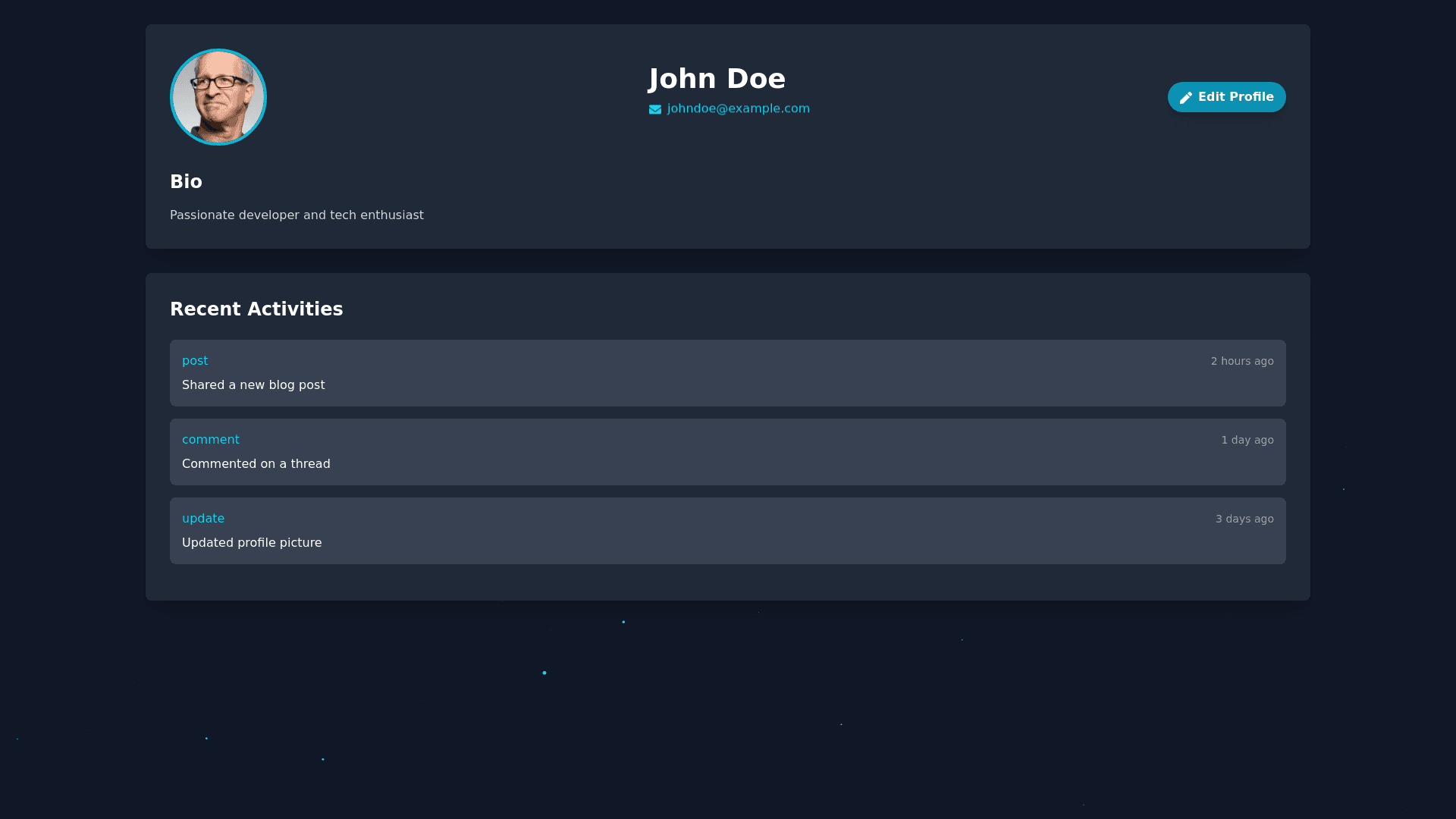Open the 'Shared a new blog post' activity

pyautogui.click(x=253, y=385)
